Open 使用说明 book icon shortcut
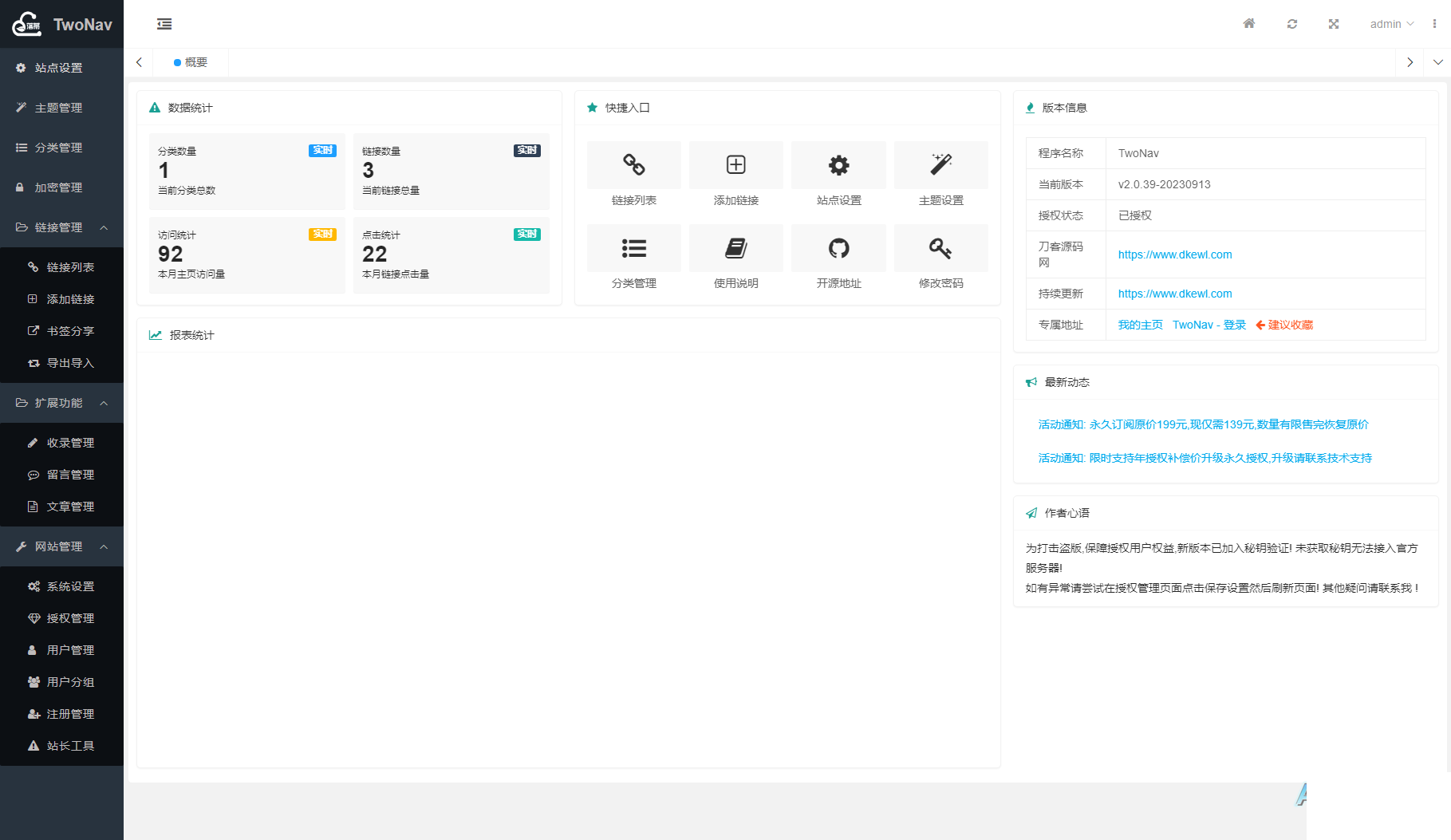Screen dimensions: 1451x840 point(735,249)
